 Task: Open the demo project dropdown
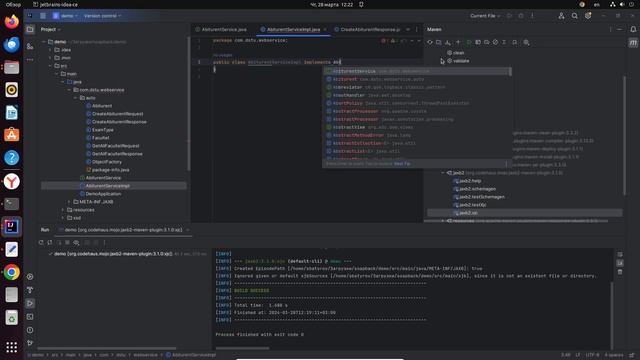65,16
